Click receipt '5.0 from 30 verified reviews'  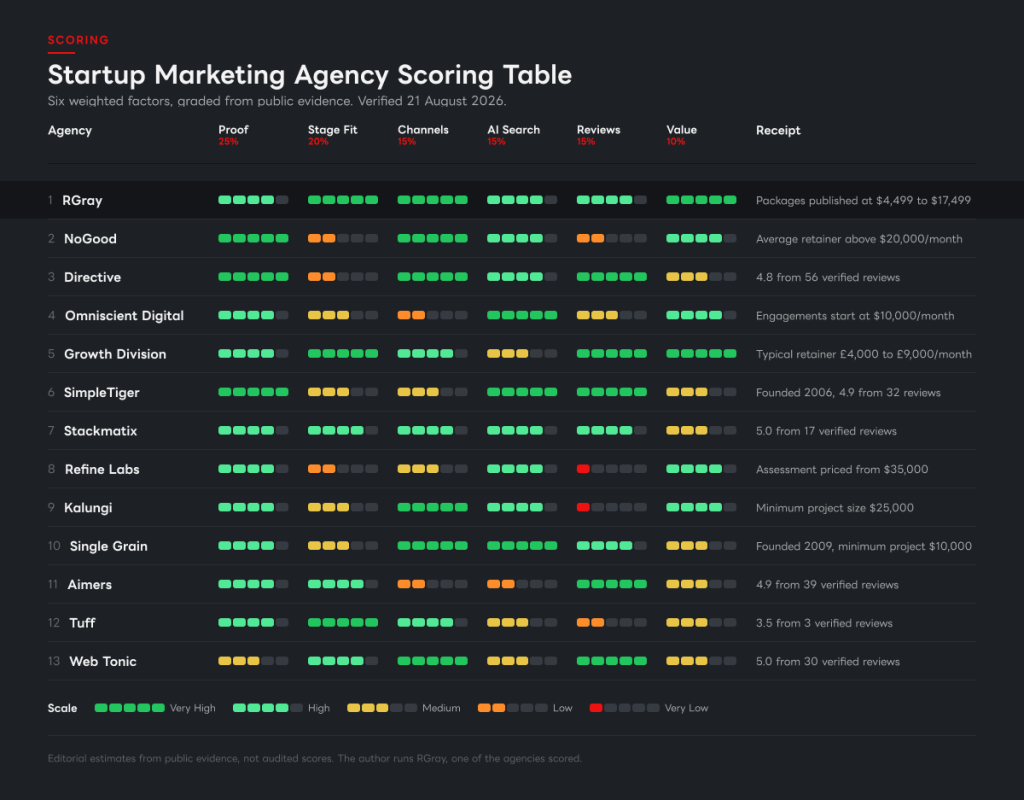(828, 662)
